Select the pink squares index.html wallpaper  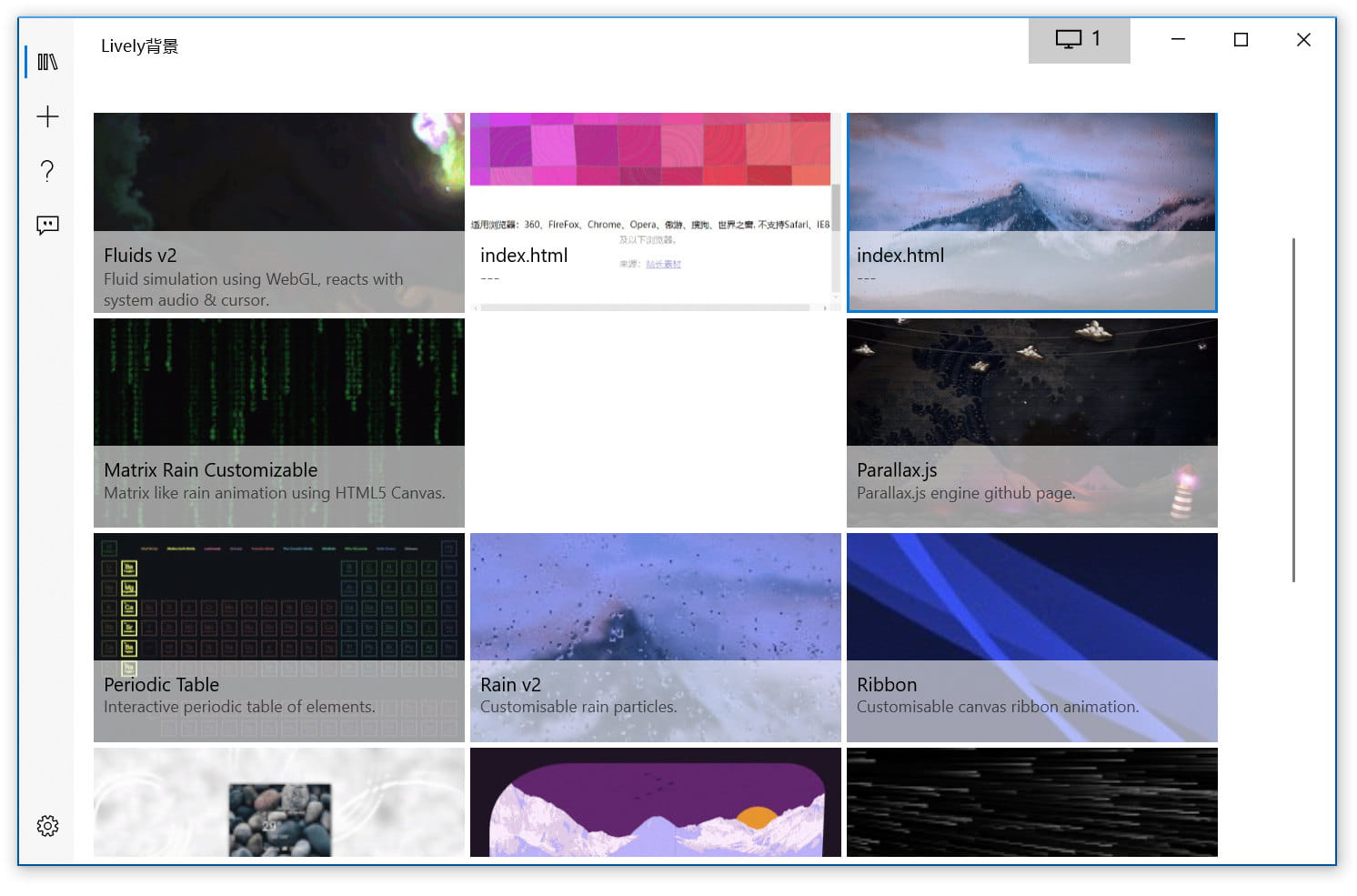(x=655, y=212)
